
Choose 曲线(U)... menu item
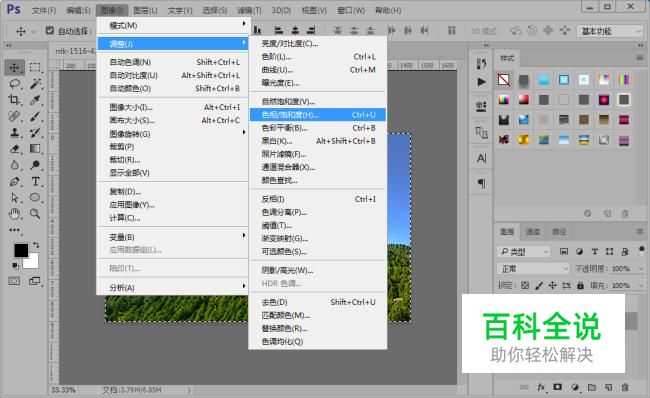(x=318, y=70)
